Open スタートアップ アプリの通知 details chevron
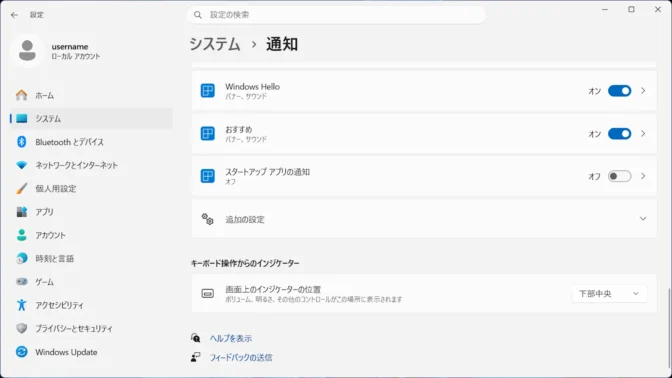Viewport: 672px width, 378px height. [643, 176]
